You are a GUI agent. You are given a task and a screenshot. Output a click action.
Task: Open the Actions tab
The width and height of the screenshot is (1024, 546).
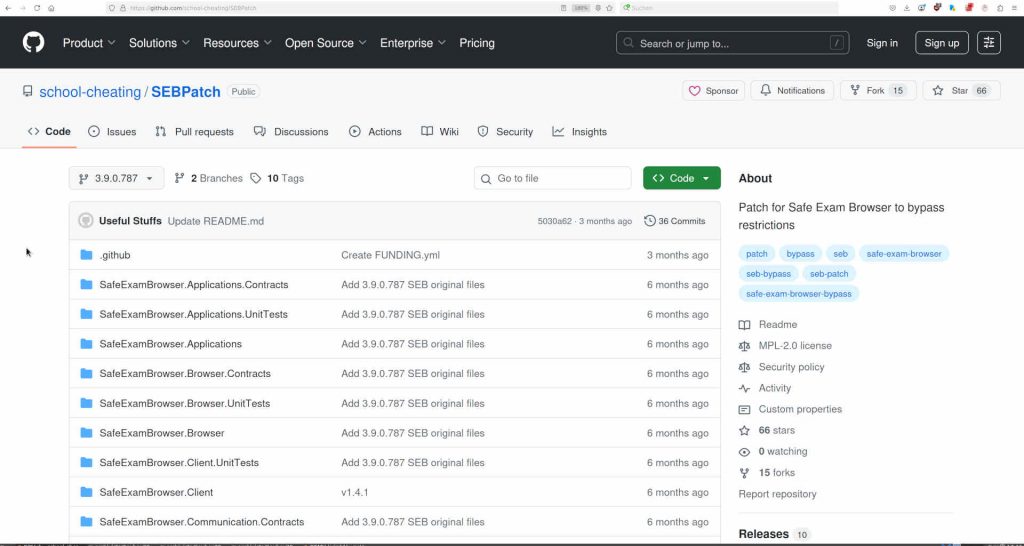376,131
